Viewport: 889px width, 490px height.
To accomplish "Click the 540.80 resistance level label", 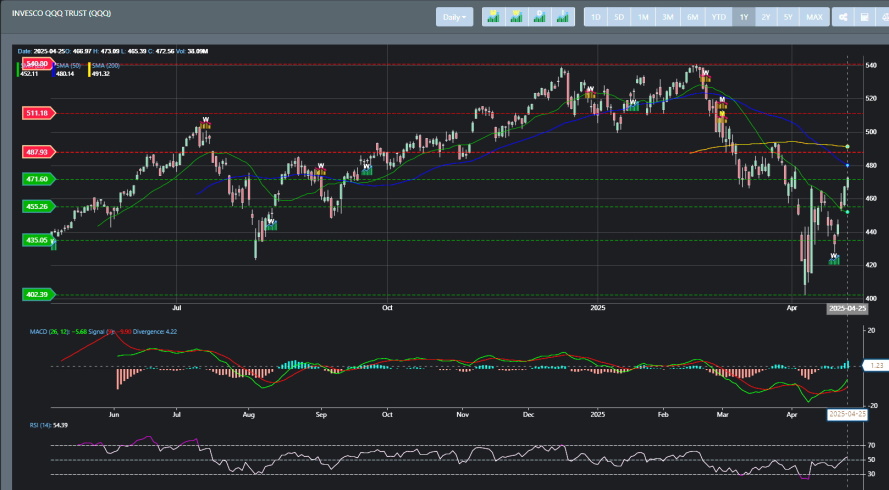I will pos(38,64).
